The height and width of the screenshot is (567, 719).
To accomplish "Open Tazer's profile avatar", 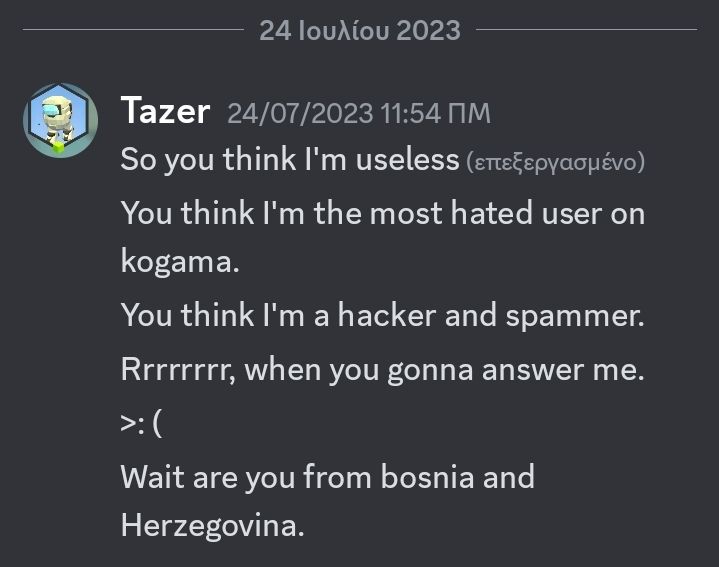I will [x=61, y=121].
